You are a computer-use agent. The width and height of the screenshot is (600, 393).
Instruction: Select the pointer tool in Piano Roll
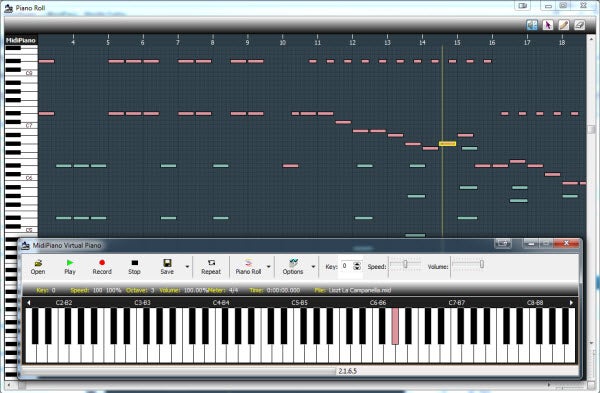548,25
